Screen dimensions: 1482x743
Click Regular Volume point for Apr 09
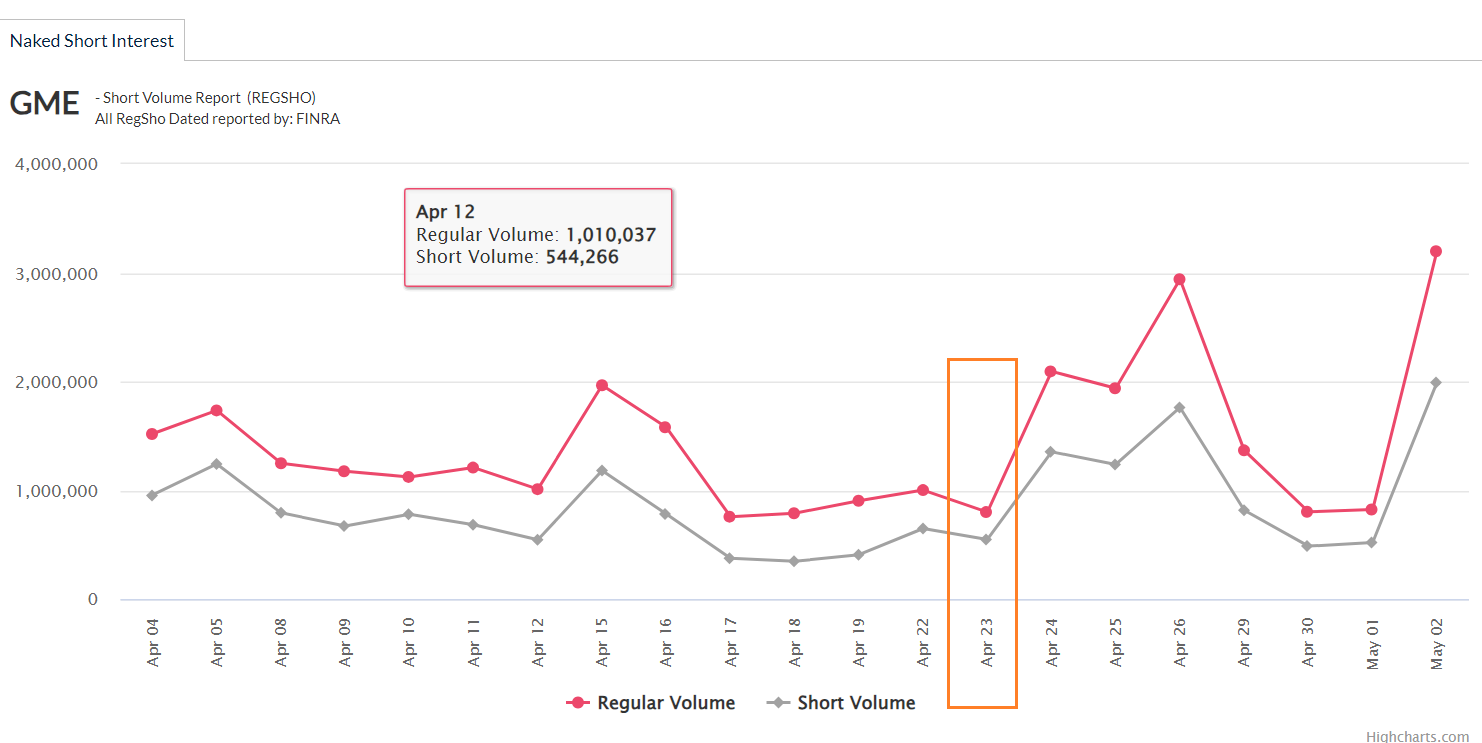[x=345, y=471]
